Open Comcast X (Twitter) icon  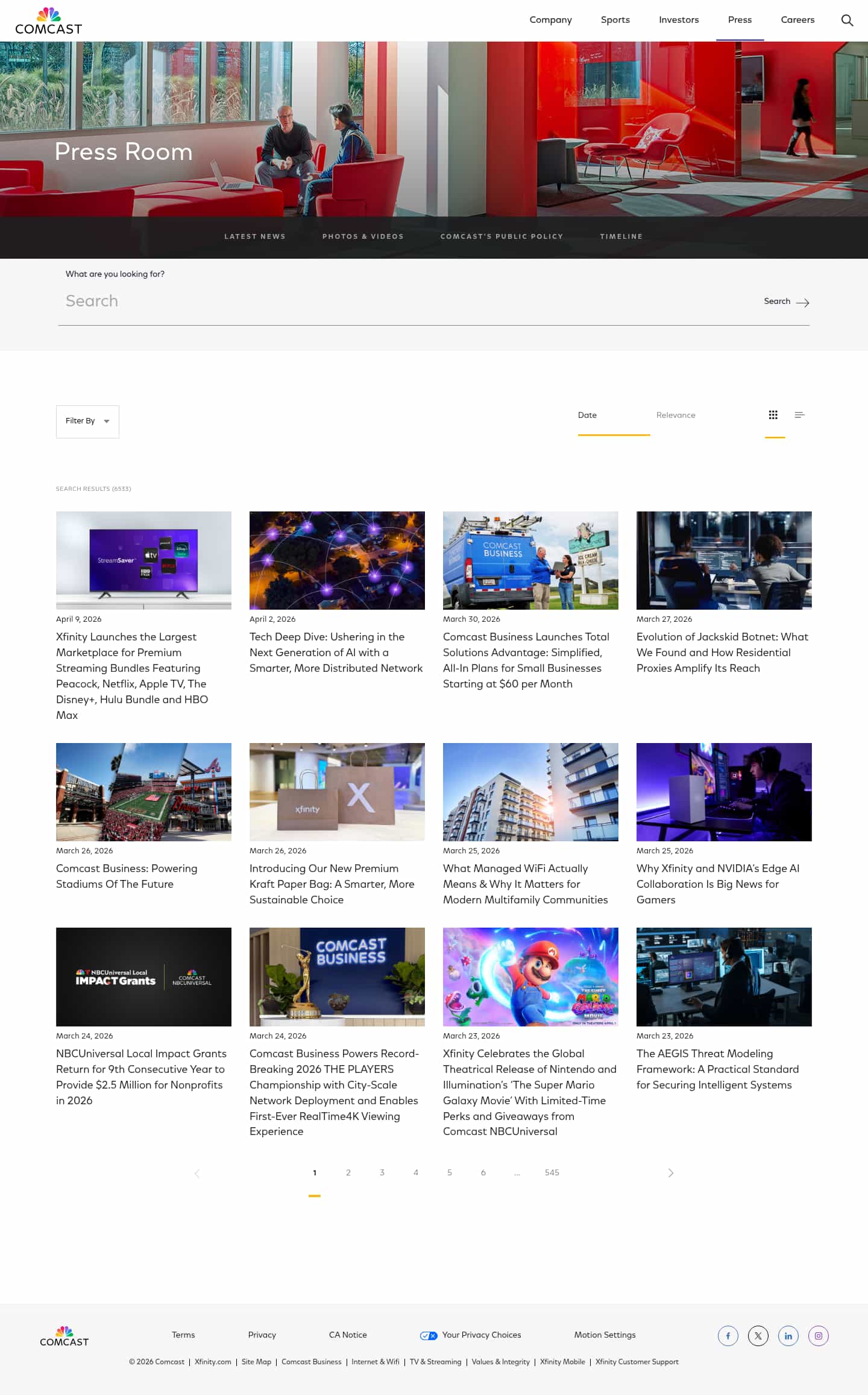(x=758, y=1336)
